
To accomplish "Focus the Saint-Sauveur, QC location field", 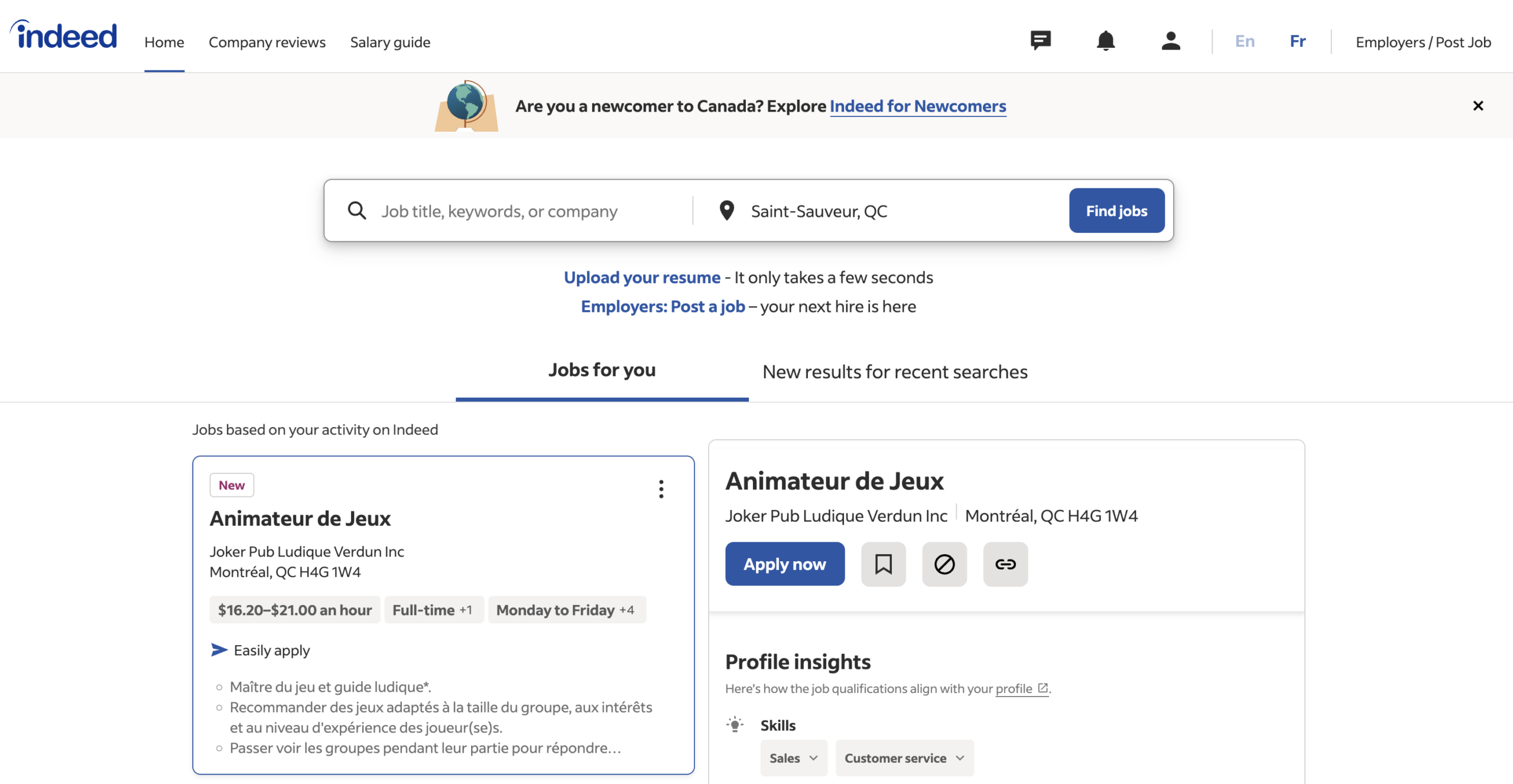I will pyautogui.click(x=904, y=211).
